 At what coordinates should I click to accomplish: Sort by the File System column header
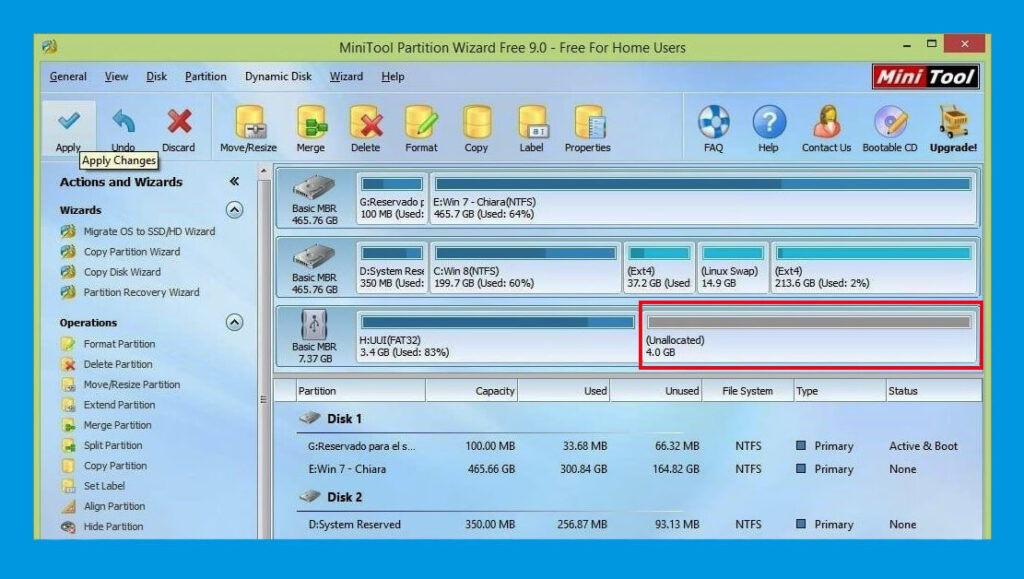(x=748, y=390)
